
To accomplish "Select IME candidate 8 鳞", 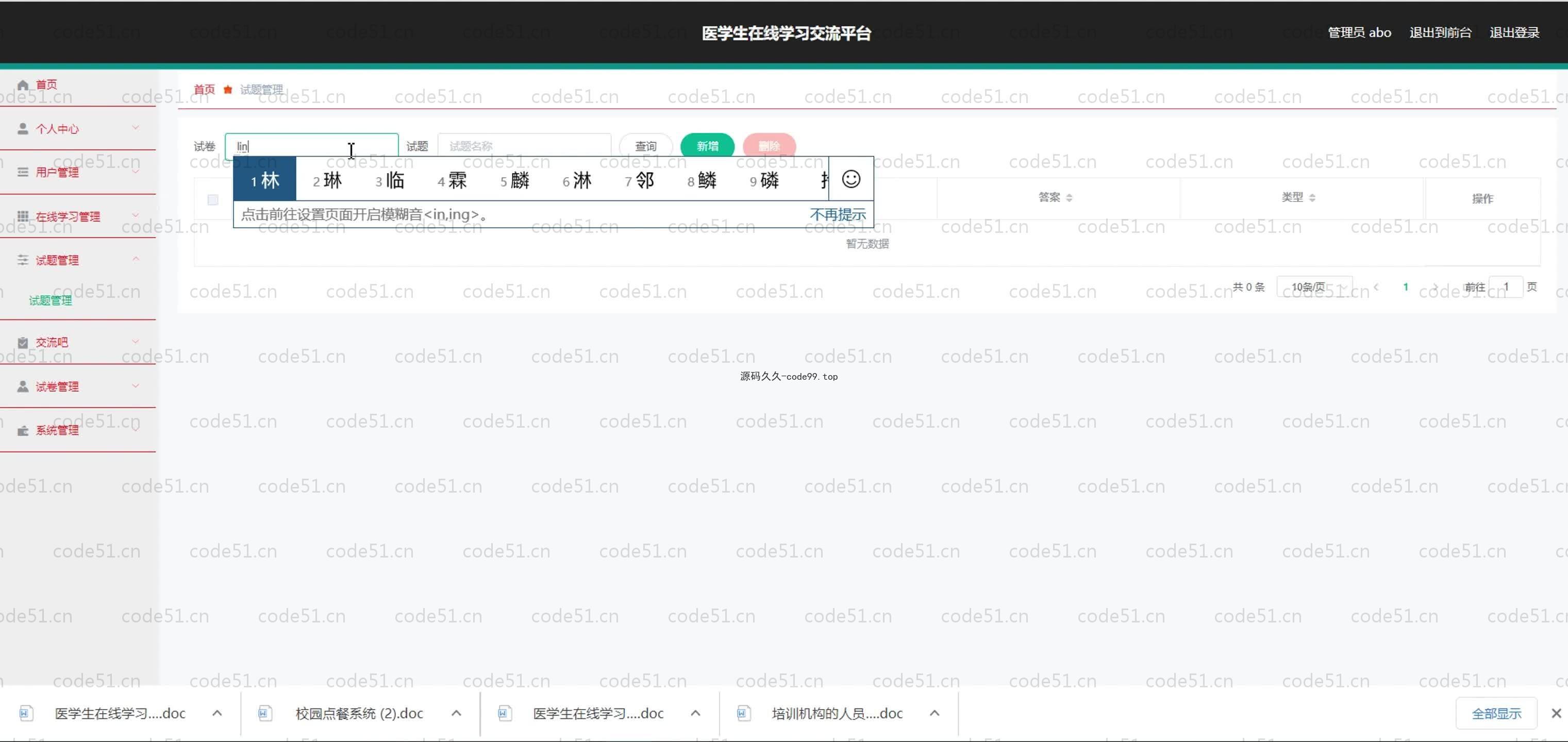I will coord(702,180).
